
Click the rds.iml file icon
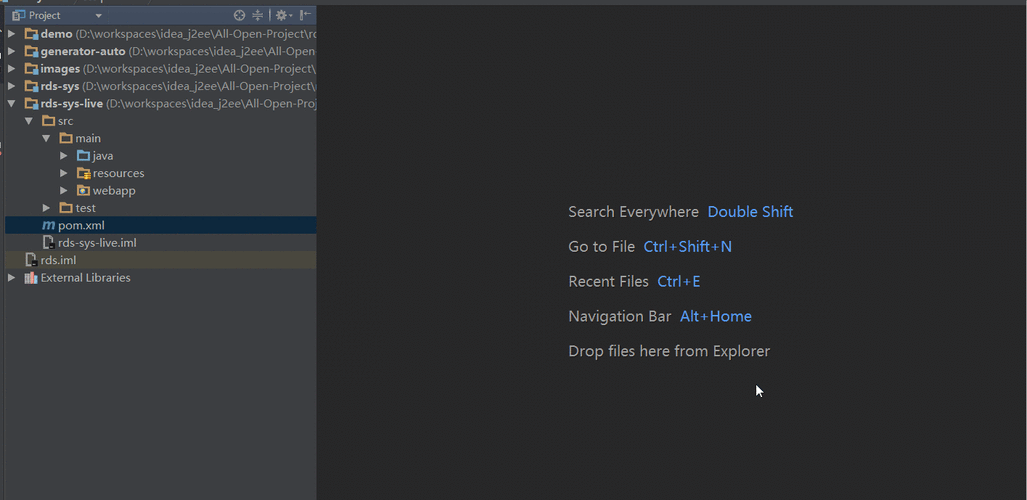point(31,260)
